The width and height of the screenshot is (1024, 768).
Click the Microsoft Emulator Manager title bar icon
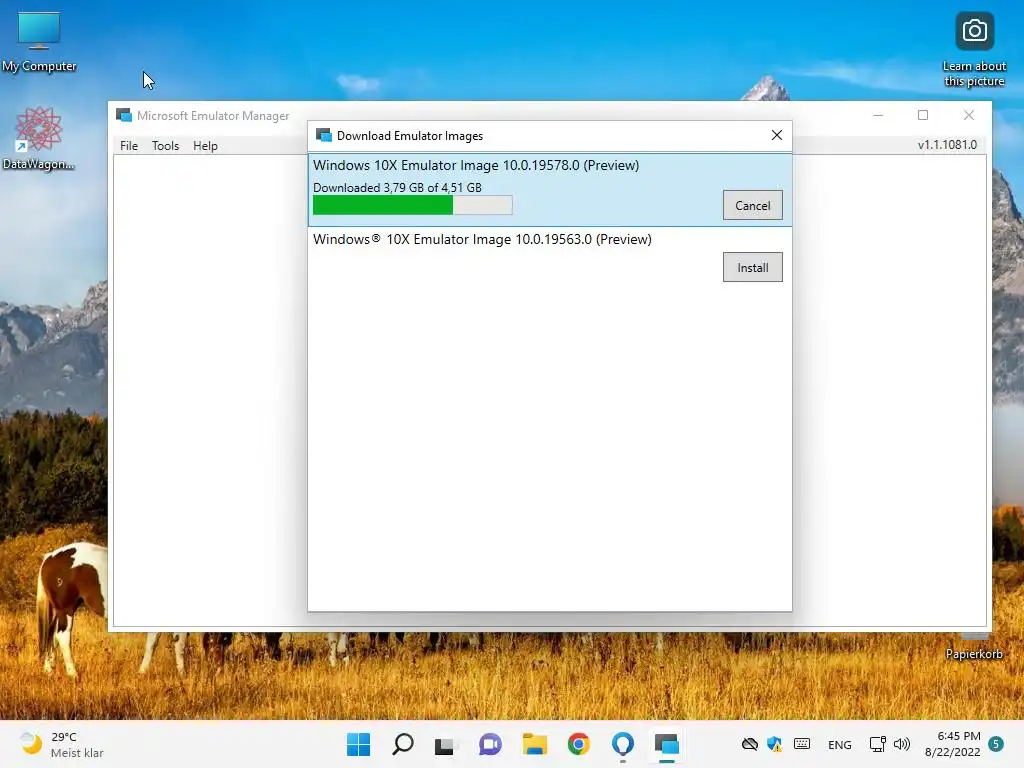[124, 116]
